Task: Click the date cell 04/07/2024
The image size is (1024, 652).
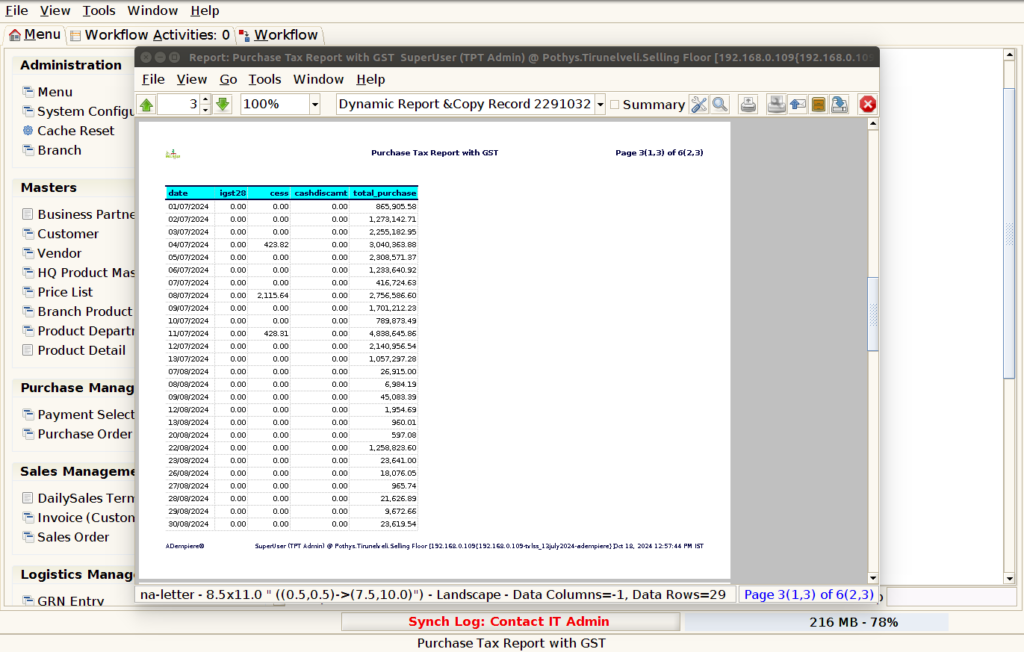Action: click(188, 245)
